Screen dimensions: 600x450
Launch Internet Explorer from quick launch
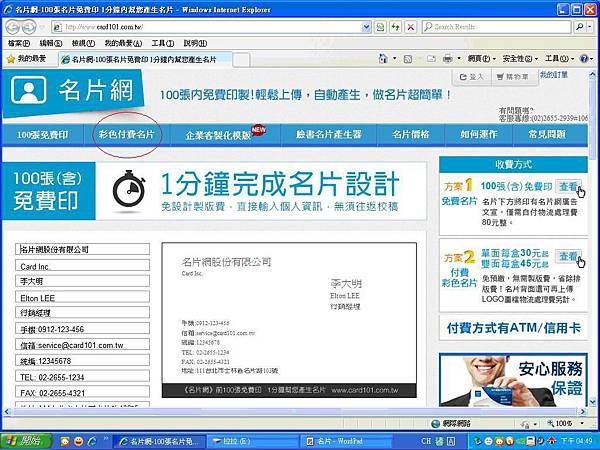pos(92,442)
